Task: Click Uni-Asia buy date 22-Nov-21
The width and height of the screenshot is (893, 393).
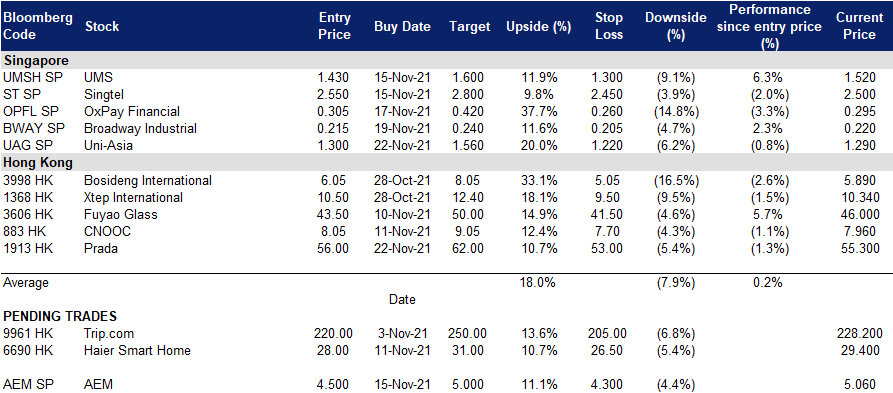Action: [x=402, y=146]
